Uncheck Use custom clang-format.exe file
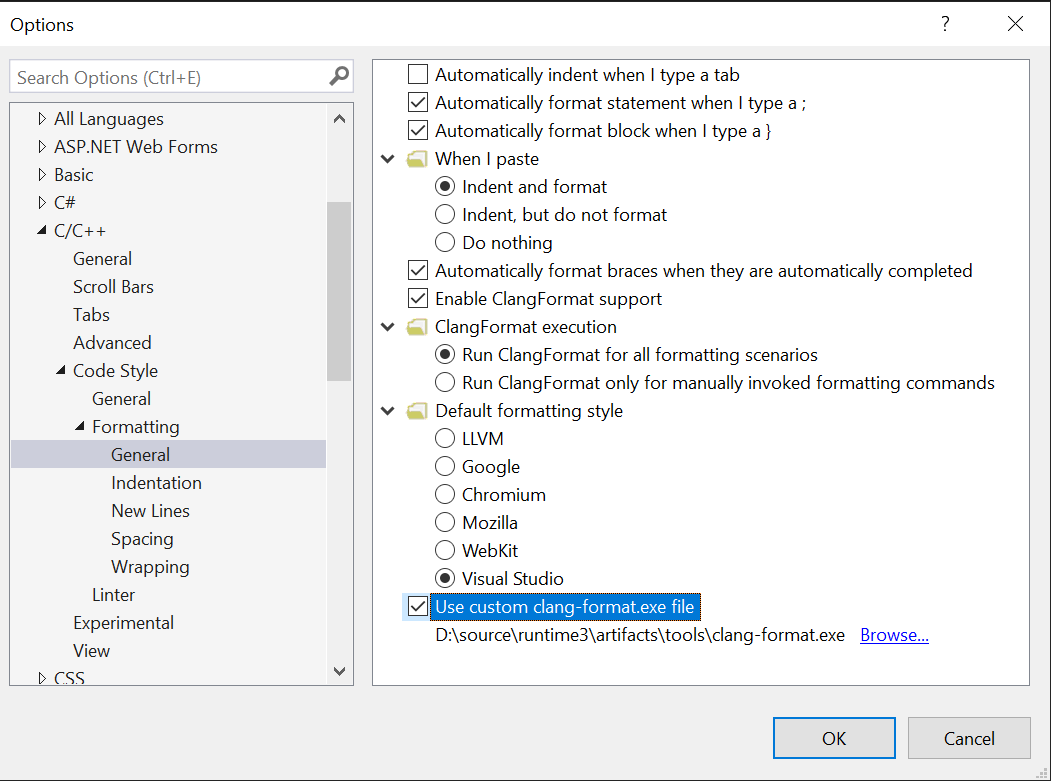The image size is (1051, 781). (418, 607)
